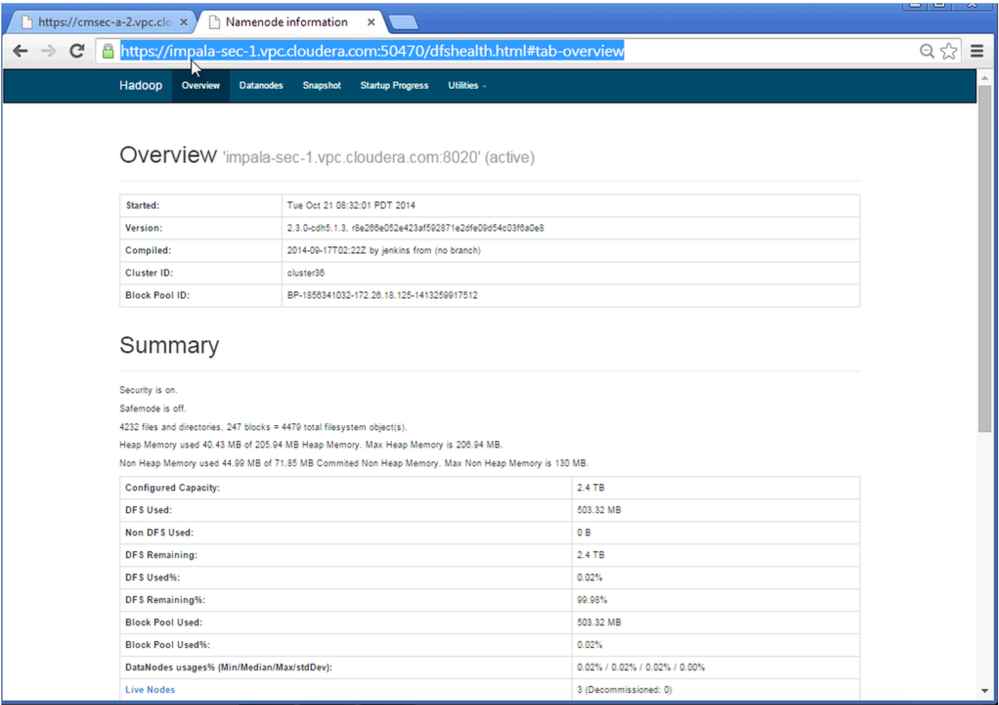
Task: Bookmark this page with the star icon
Action: pos(949,51)
